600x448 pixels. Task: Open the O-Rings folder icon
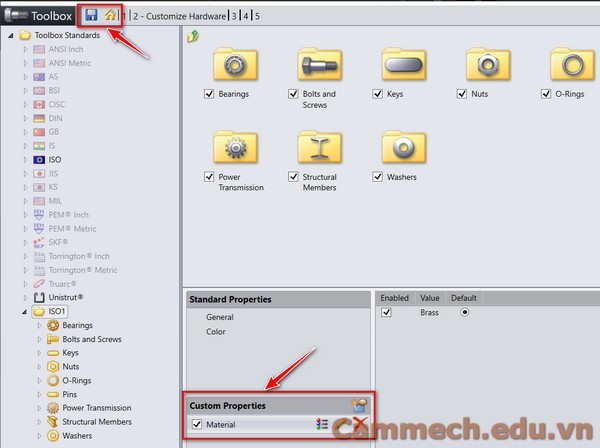pos(572,64)
